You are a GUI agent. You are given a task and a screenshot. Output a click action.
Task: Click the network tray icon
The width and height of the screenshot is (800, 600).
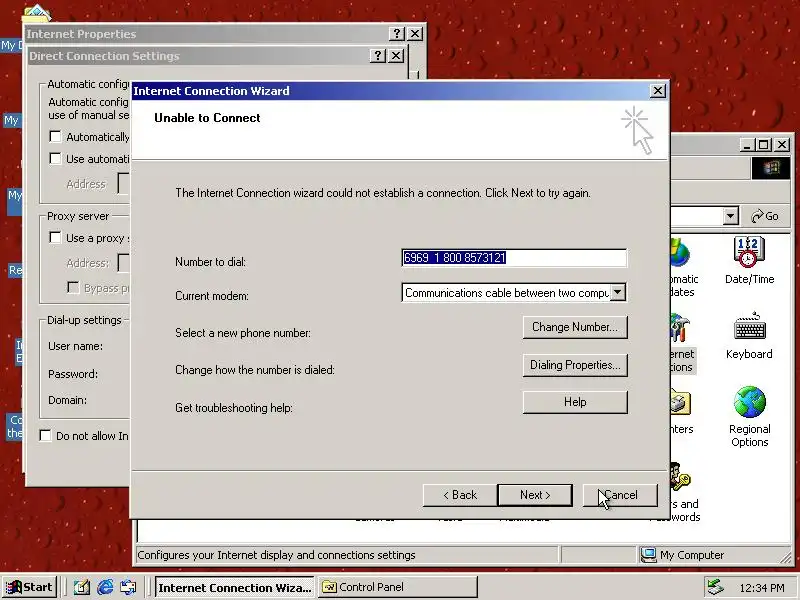(715, 587)
